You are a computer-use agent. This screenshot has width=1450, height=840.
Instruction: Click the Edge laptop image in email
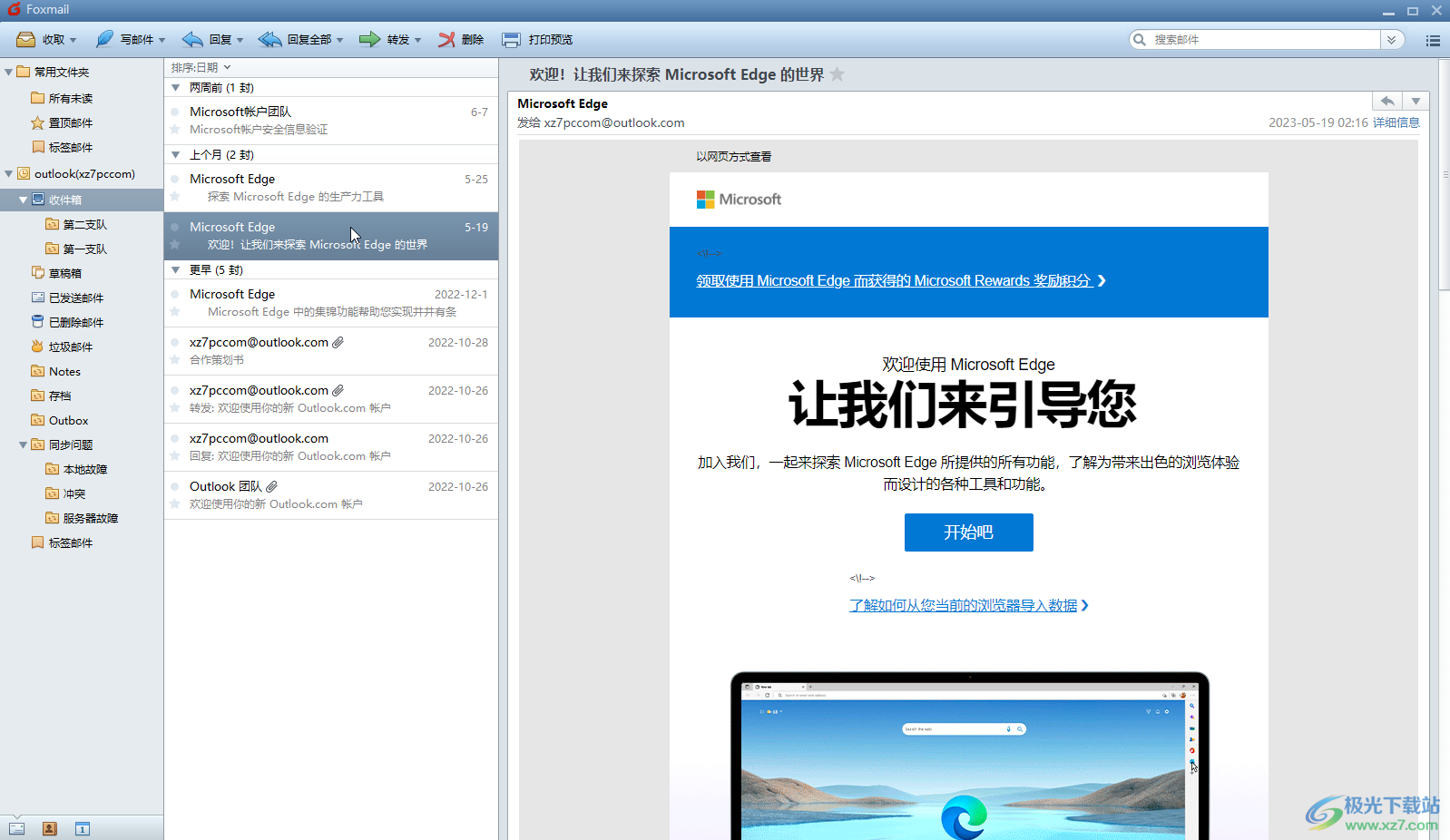point(969,756)
